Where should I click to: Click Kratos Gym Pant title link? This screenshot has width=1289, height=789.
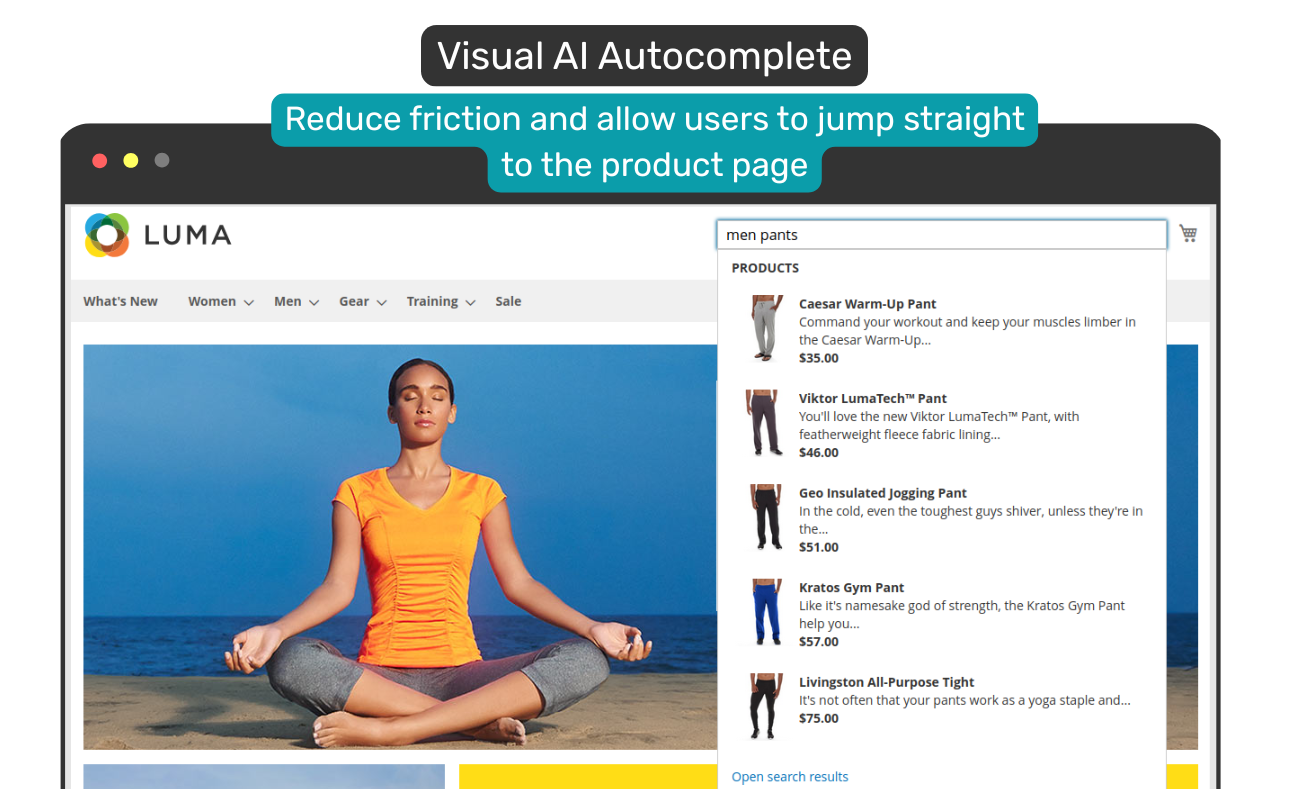tap(851, 588)
